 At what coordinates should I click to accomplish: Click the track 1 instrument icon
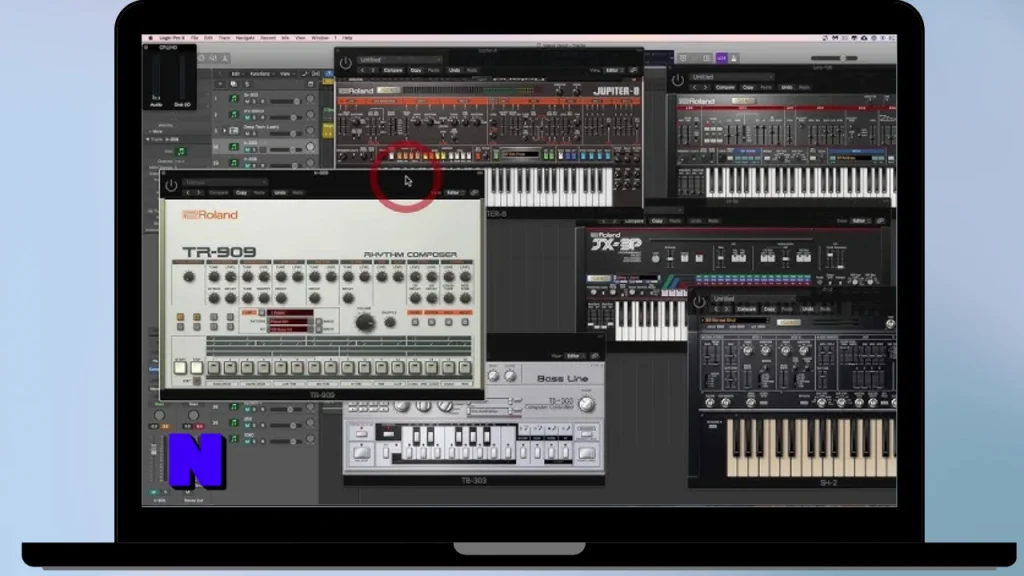(234, 99)
